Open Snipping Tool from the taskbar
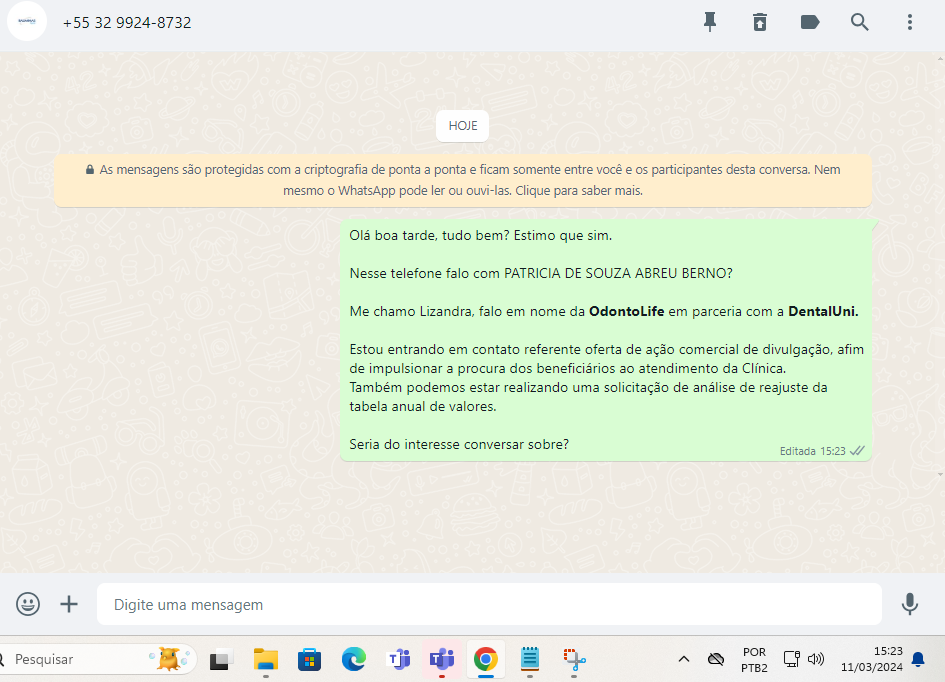945x682 pixels. pos(574,659)
